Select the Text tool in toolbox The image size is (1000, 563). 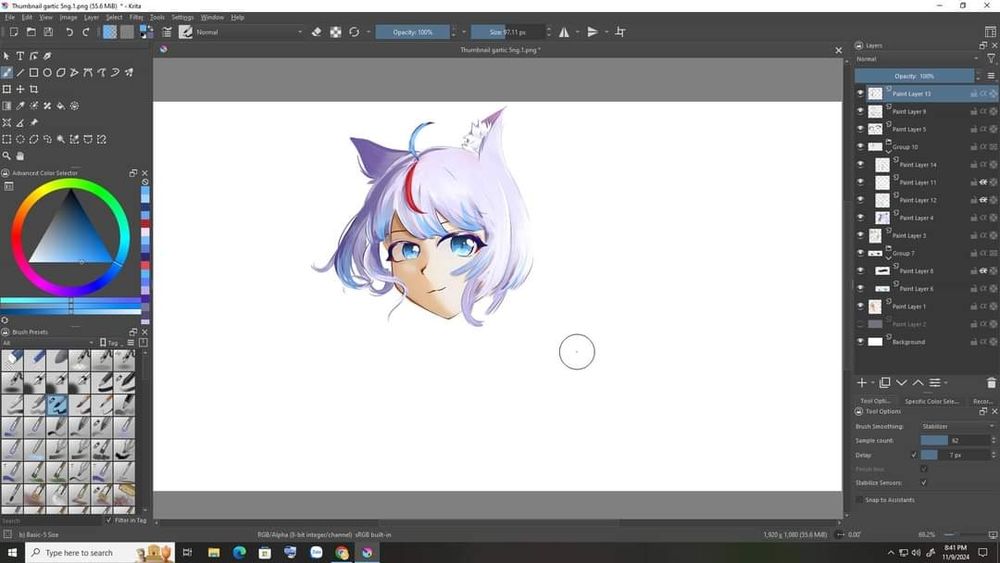click(x=20, y=56)
